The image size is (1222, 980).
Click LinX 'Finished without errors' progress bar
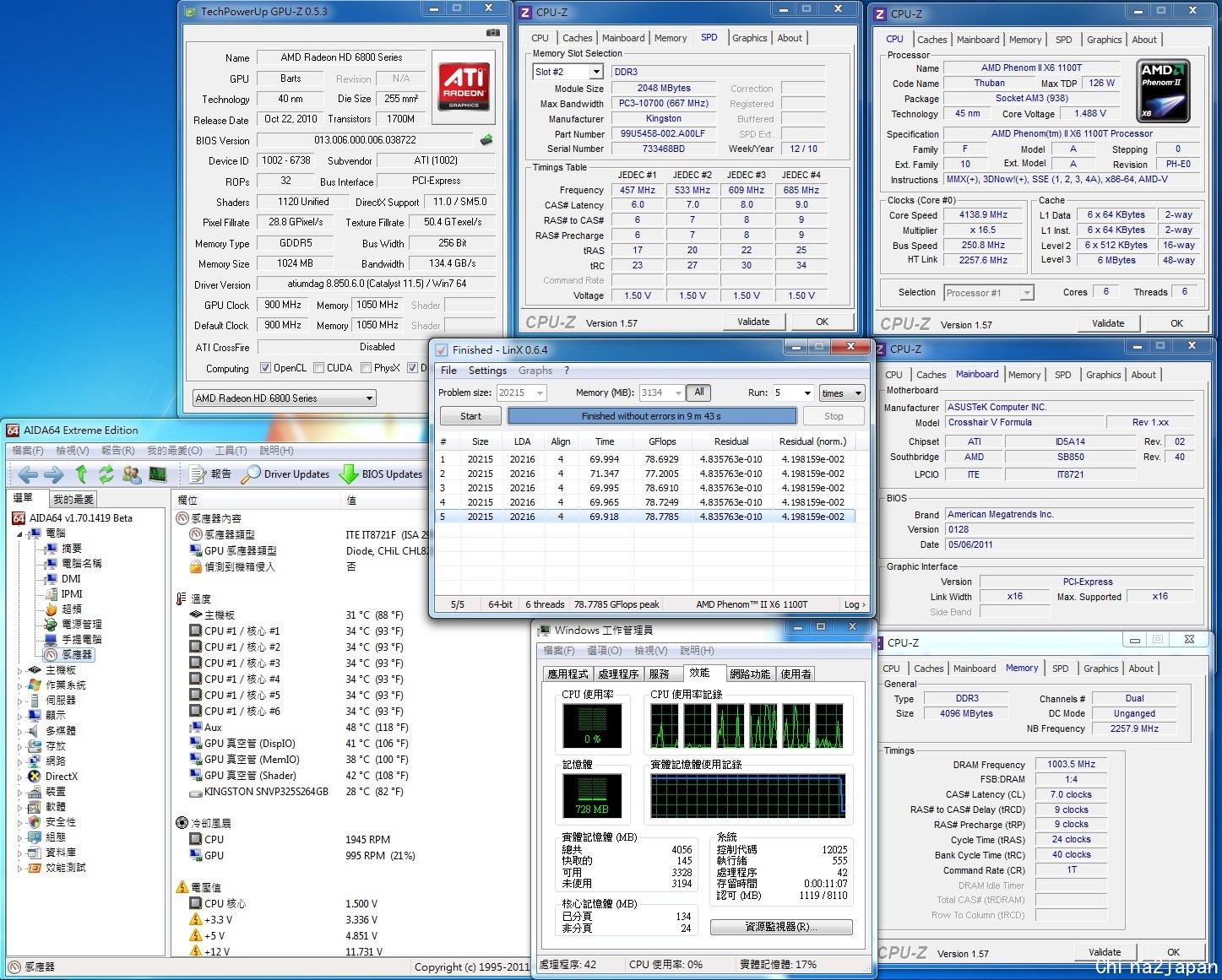pos(652,416)
